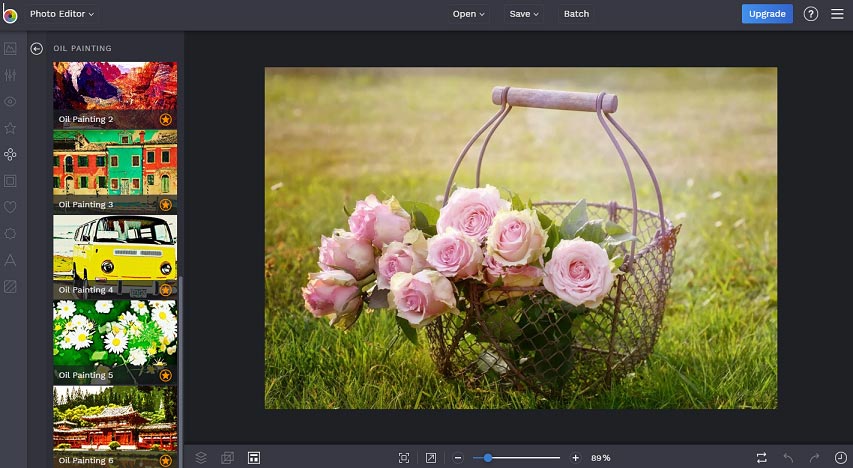
Task: Toggle the touch-up eye sidebar icon
Action: (10, 102)
